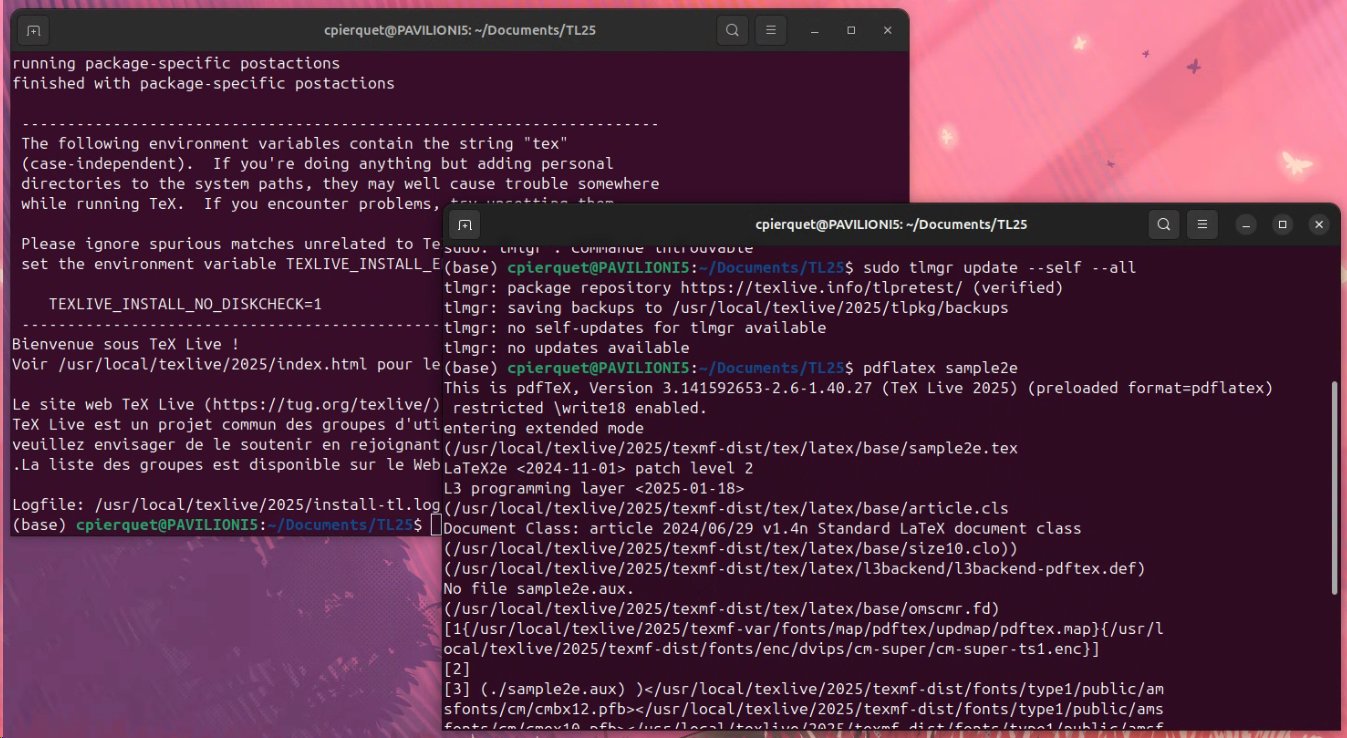Click "restricted \write18 enabled." line
Image resolution: width=1347 pixels, height=738 pixels.
click(580, 408)
